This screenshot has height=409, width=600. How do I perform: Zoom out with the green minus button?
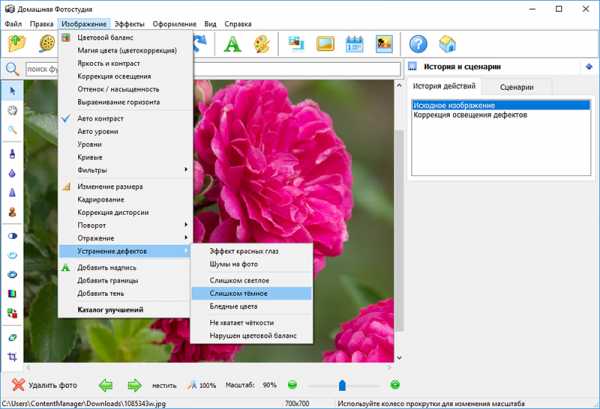pyautogui.click(x=292, y=385)
